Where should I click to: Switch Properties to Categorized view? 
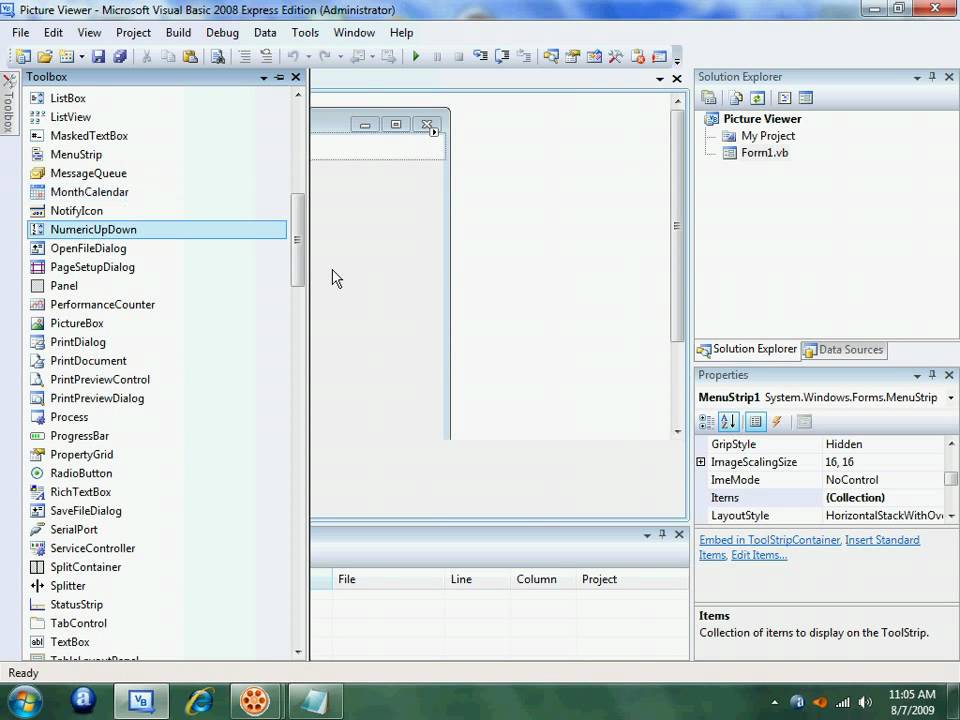pyautogui.click(x=707, y=422)
